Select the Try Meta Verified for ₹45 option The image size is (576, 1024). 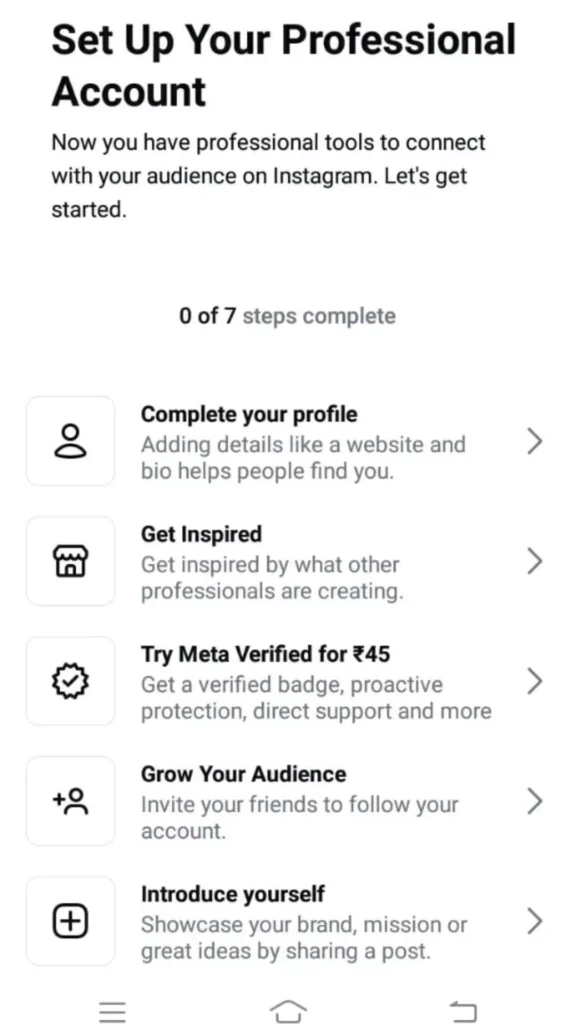290,680
